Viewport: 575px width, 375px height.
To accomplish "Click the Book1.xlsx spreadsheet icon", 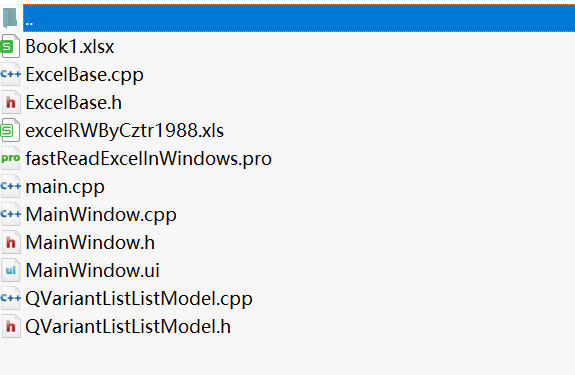I will point(10,46).
